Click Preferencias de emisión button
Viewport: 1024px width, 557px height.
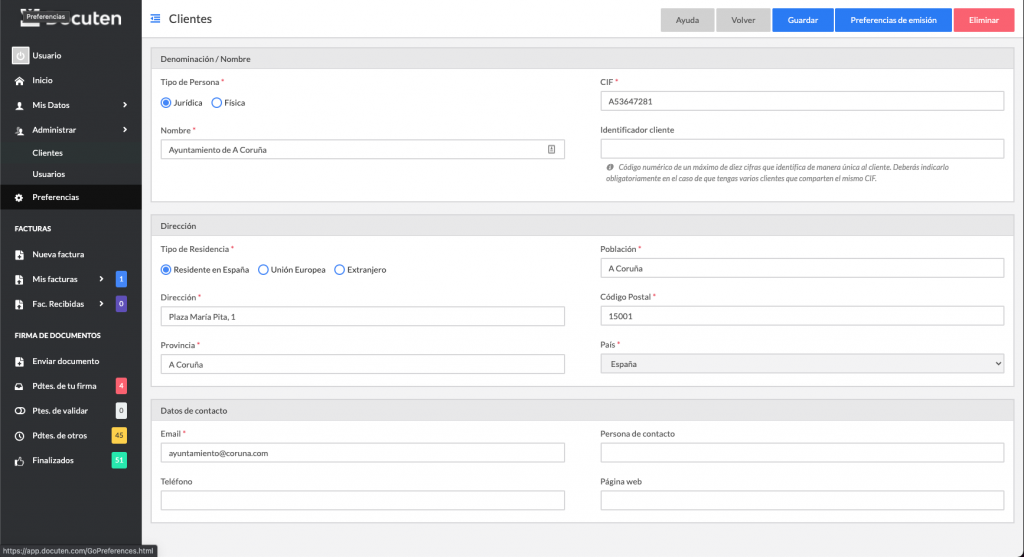(893, 20)
